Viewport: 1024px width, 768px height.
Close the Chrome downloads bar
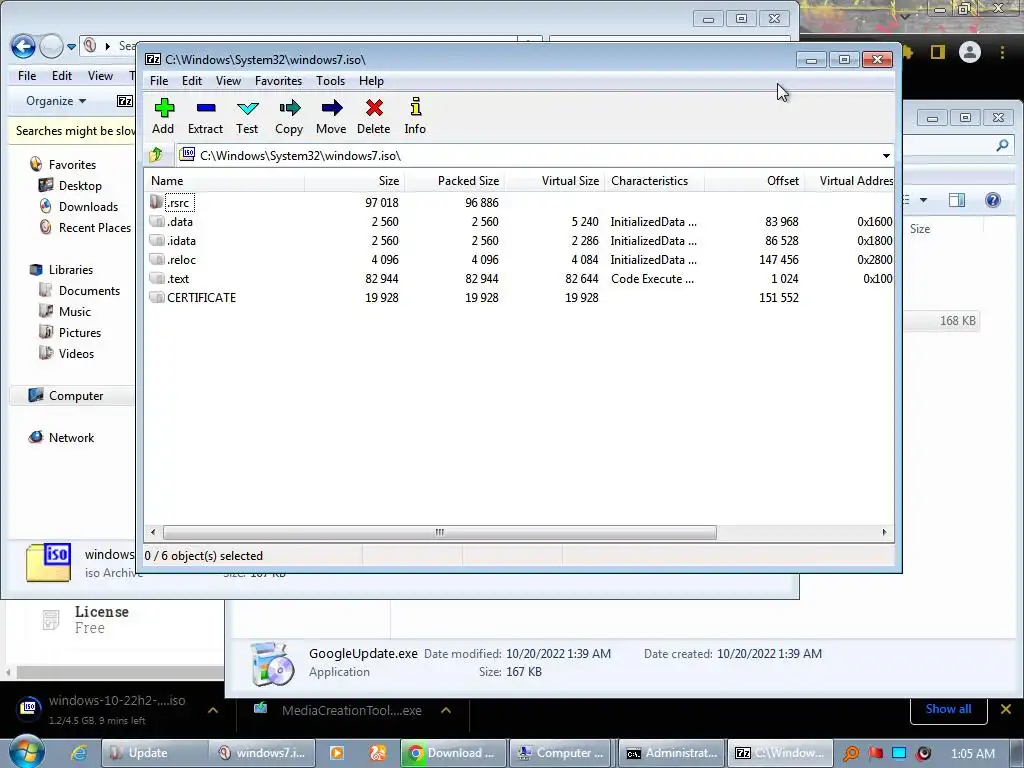[1006, 709]
